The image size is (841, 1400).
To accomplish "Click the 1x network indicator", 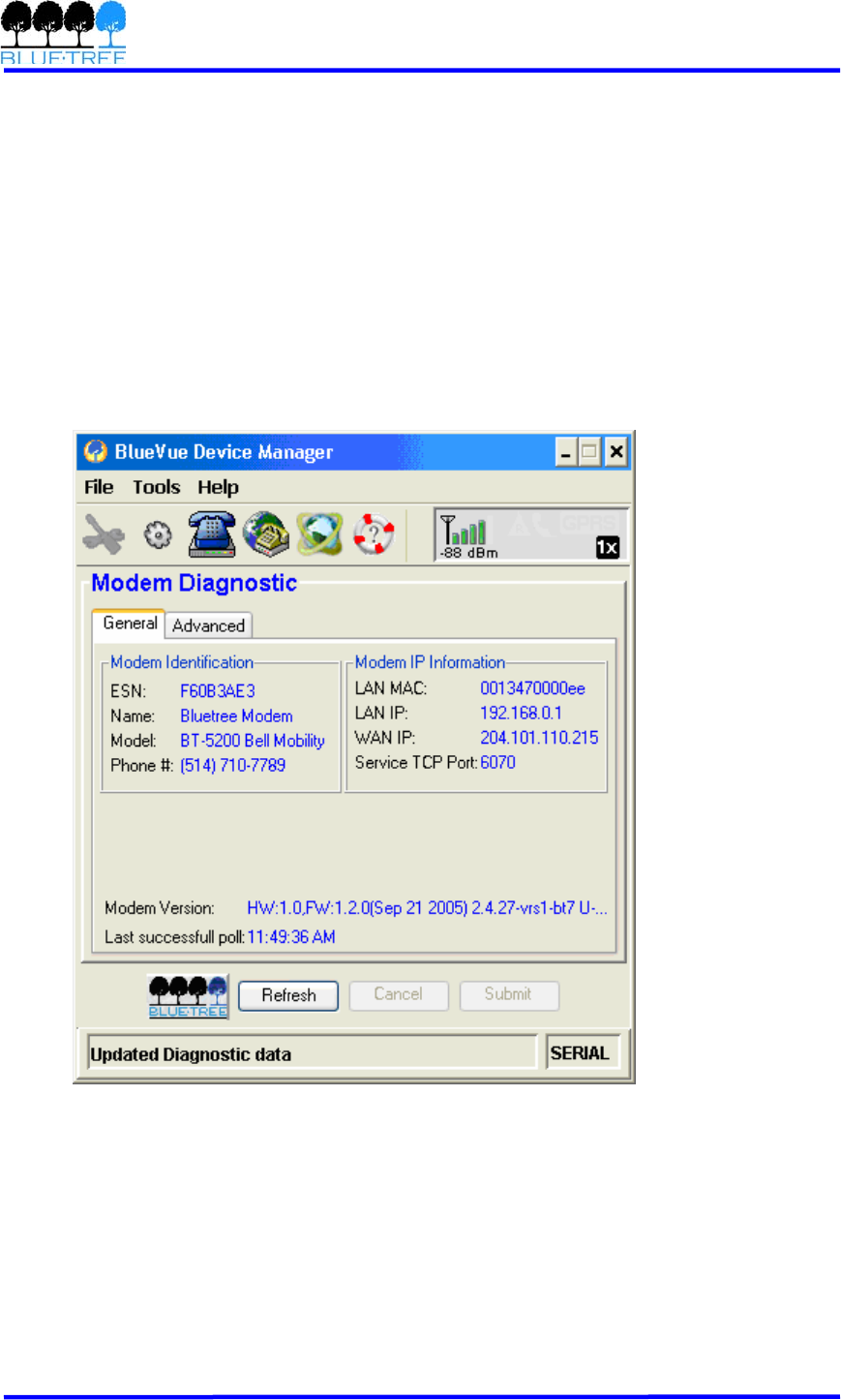I will point(607,548).
